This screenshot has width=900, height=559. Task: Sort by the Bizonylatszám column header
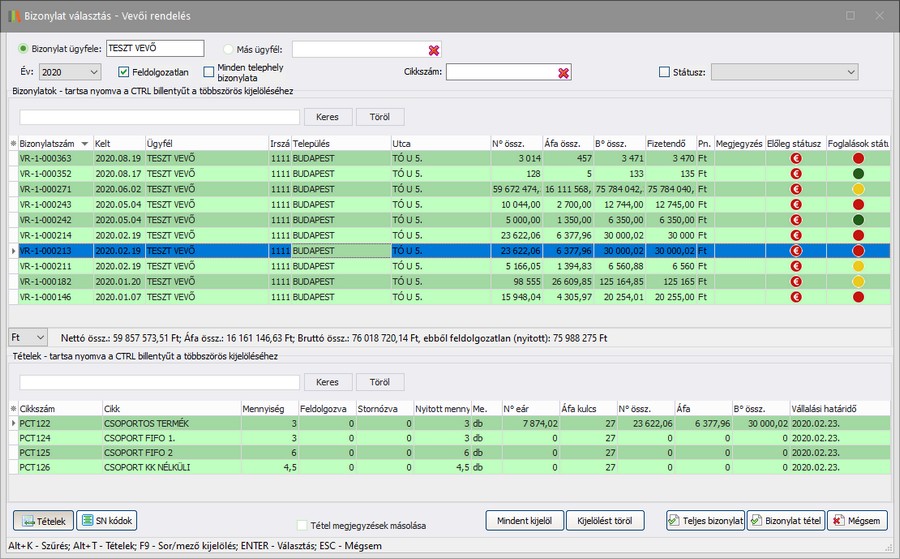[x=50, y=144]
